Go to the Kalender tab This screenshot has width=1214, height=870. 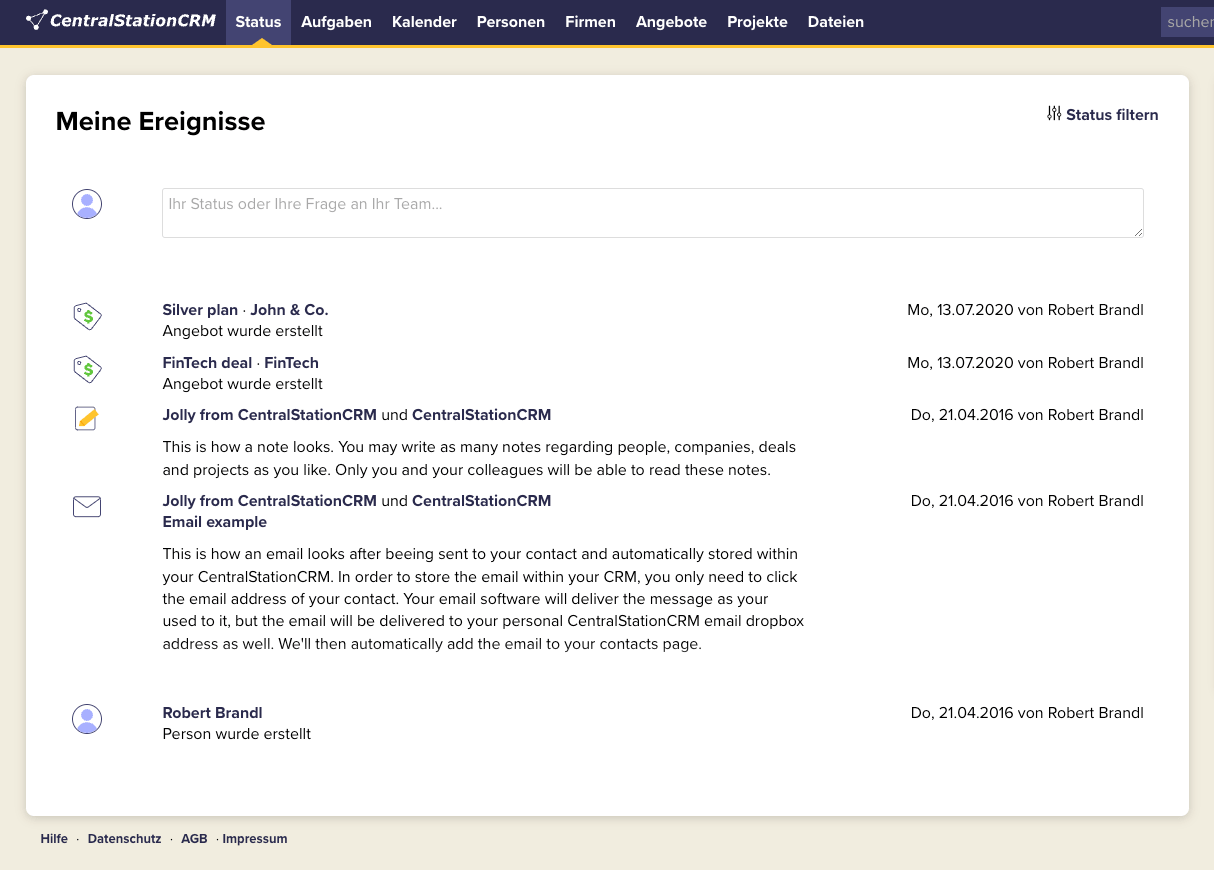(x=424, y=22)
